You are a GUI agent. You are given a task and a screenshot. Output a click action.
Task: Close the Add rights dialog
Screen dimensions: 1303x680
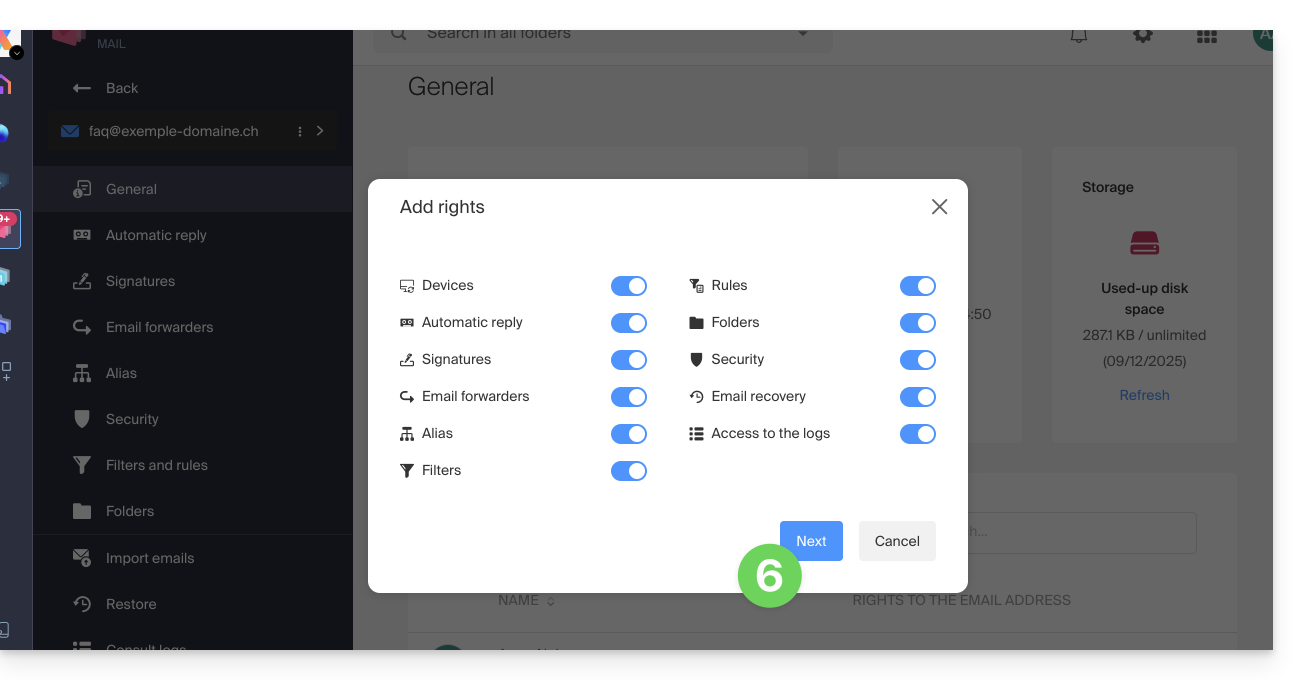point(939,207)
